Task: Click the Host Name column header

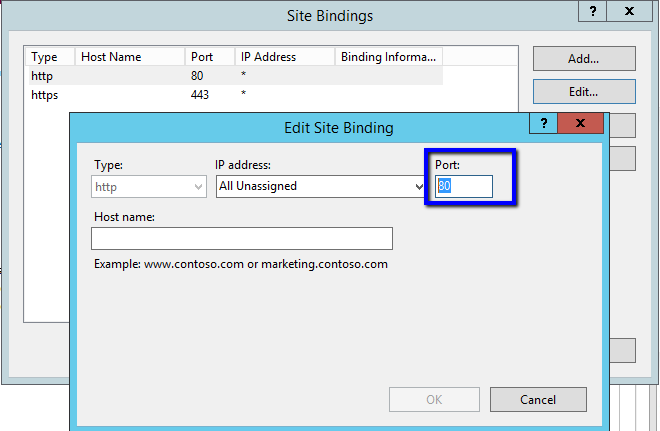Action: (130, 57)
